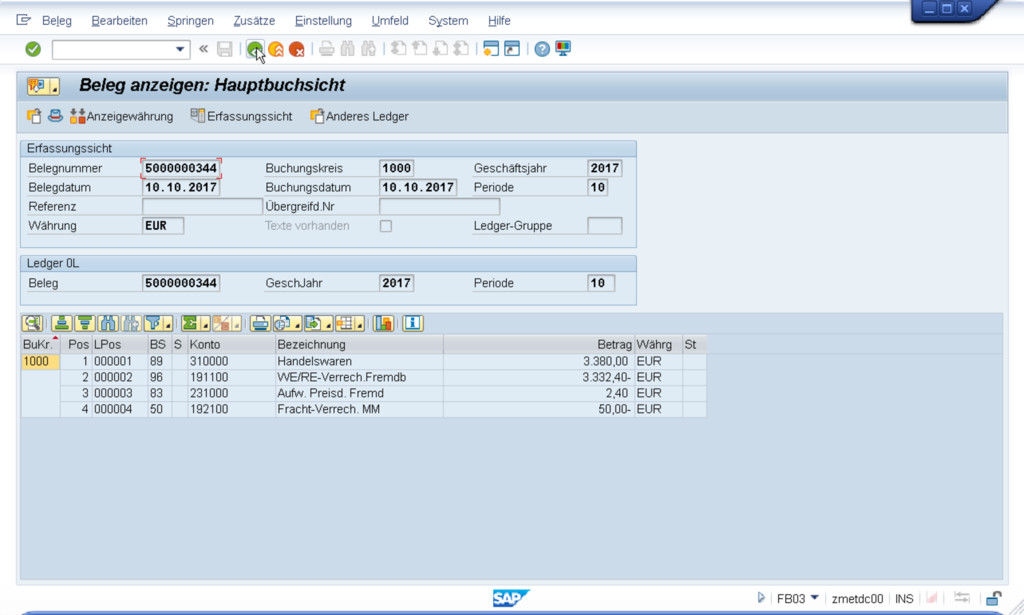Click the green Back arrow icon
This screenshot has height=615, width=1024.
[255, 49]
